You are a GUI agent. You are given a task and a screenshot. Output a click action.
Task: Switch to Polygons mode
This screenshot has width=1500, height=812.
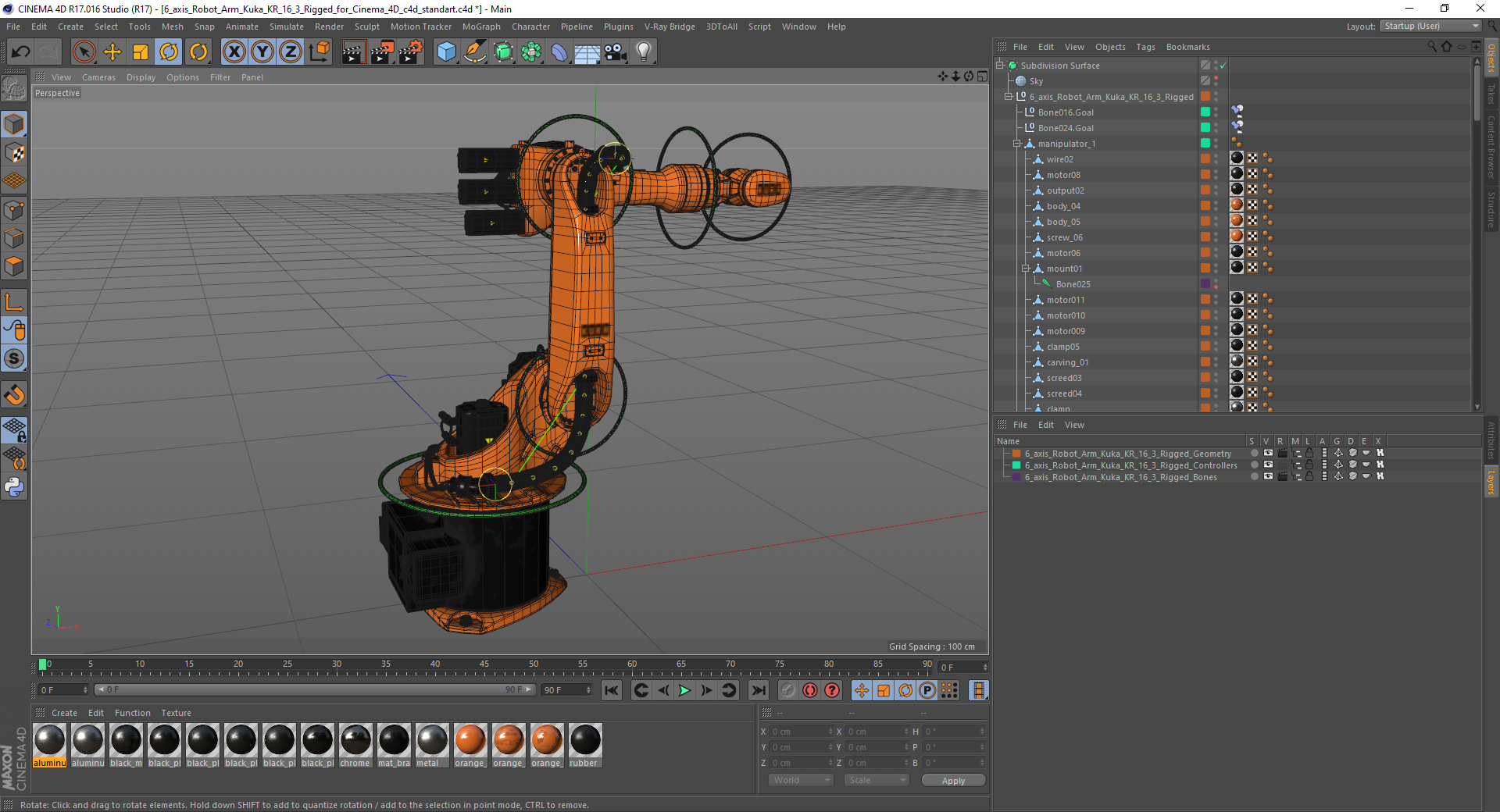coord(14,266)
